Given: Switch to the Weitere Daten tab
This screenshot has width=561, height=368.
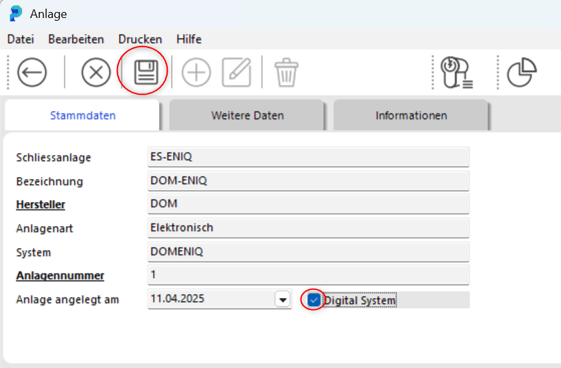Looking at the screenshot, I should 247,116.
